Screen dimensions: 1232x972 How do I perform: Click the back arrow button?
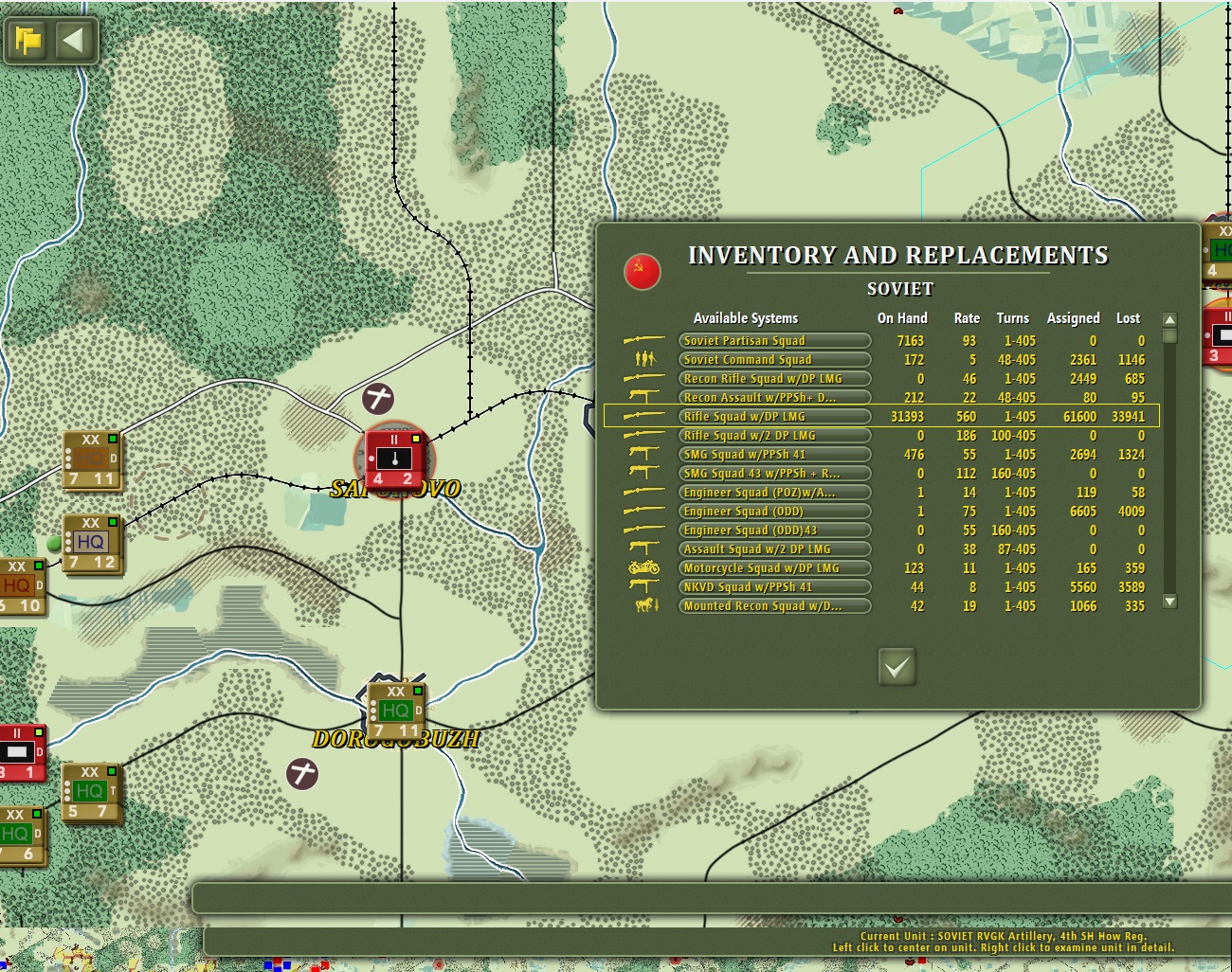(73, 40)
